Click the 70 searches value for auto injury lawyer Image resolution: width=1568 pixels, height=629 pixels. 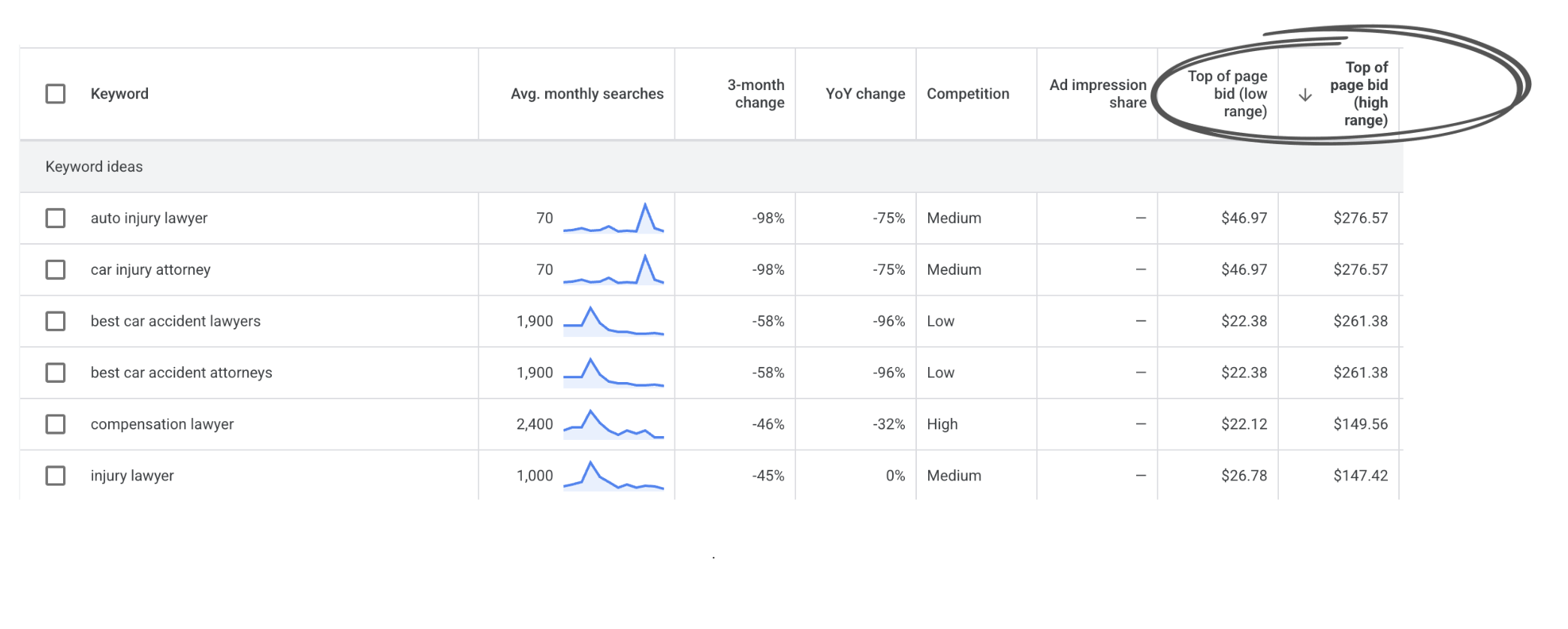click(x=544, y=218)
